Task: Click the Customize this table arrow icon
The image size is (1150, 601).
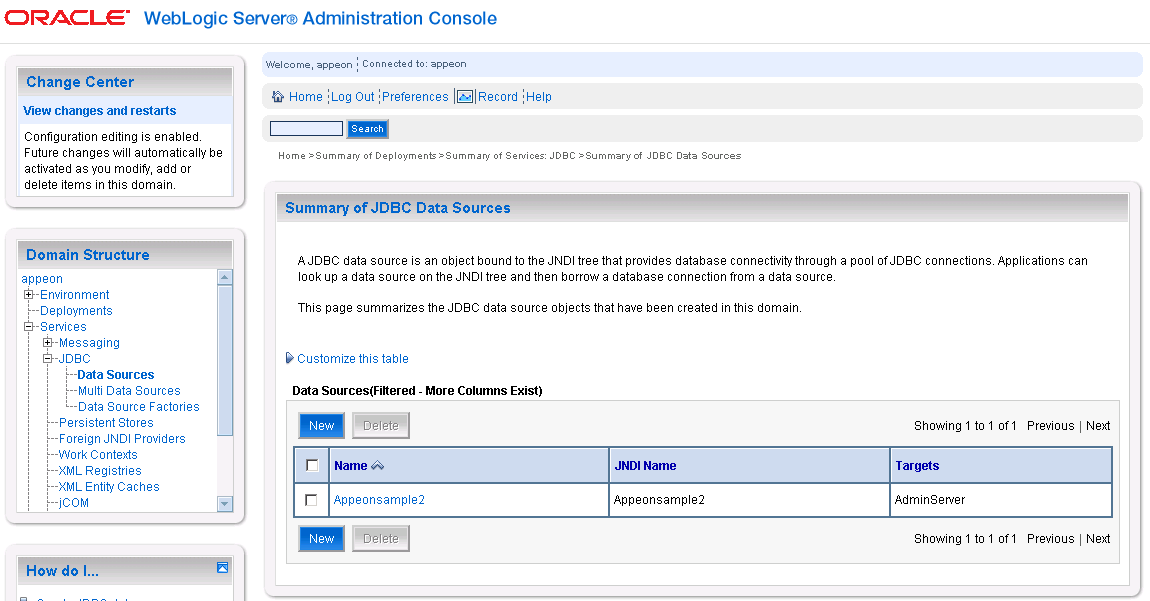Action: pos(290,359)
